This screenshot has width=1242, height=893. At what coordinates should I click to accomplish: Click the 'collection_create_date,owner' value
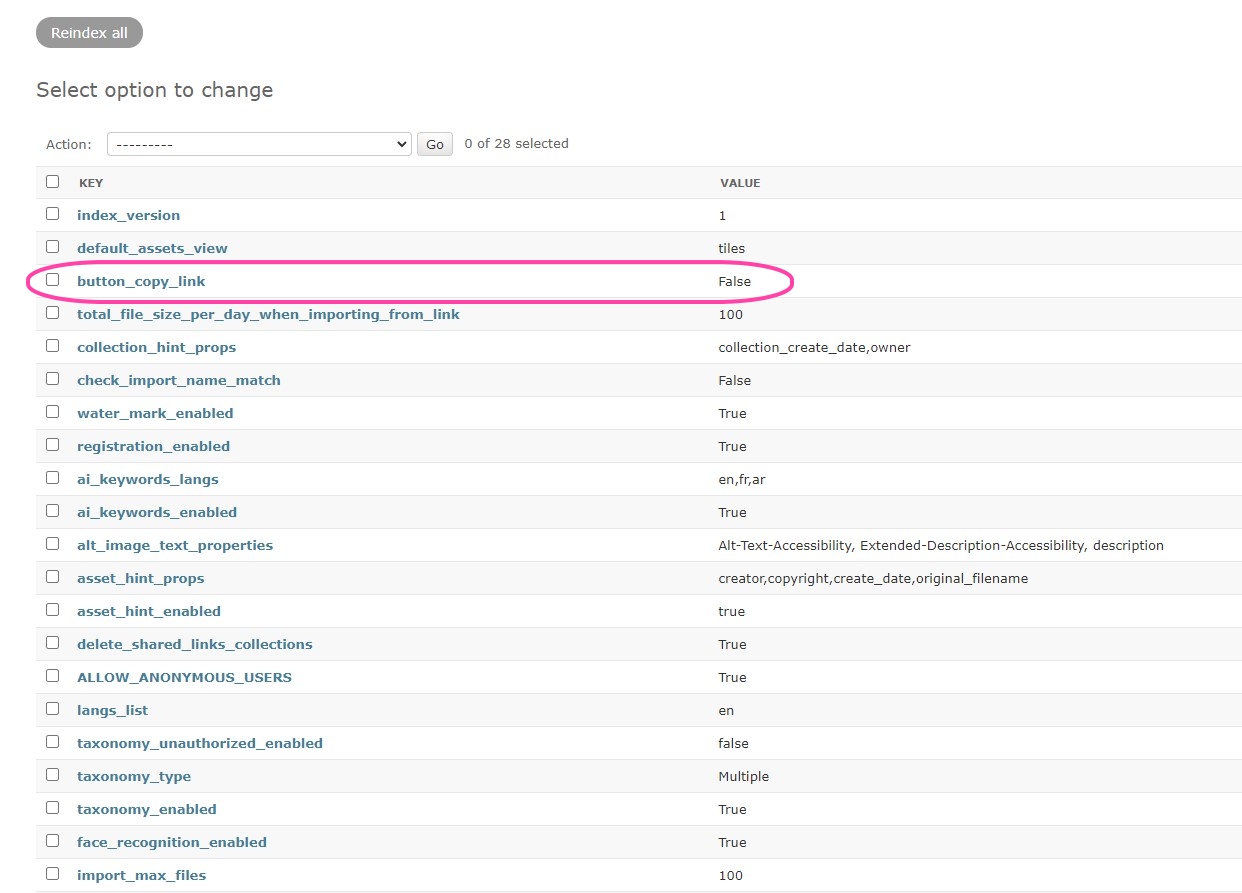pyautogui.click(x=814, y=347)
